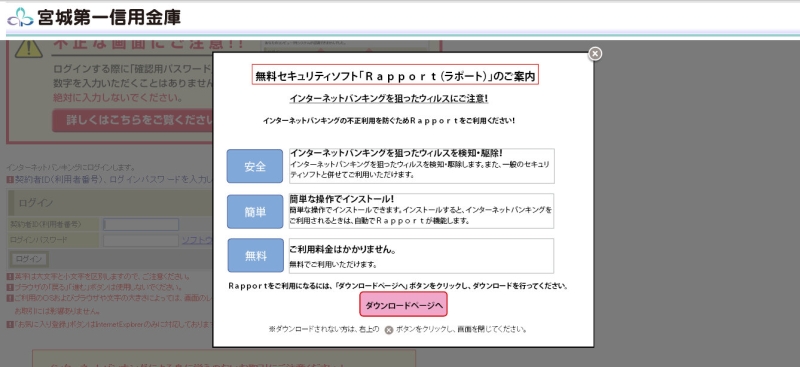Click the popup title 無料セキュリティソフト「Rapport」のご案内
Viewport: 800px width, 367px height.
[x=395, y=75]
